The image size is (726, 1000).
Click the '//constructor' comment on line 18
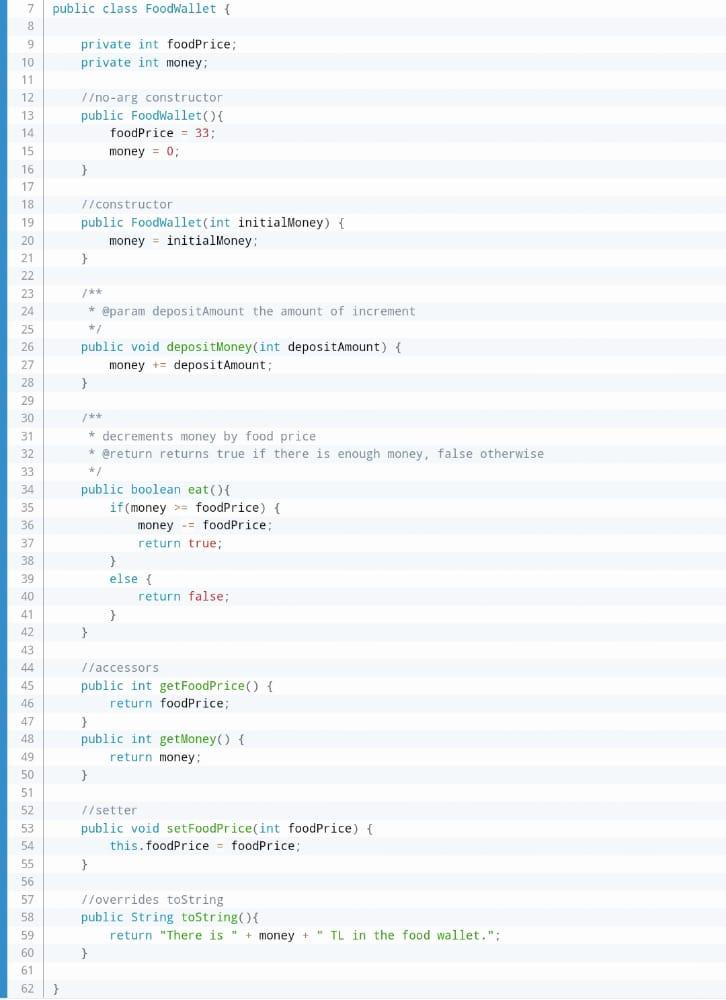pos(126,204)
